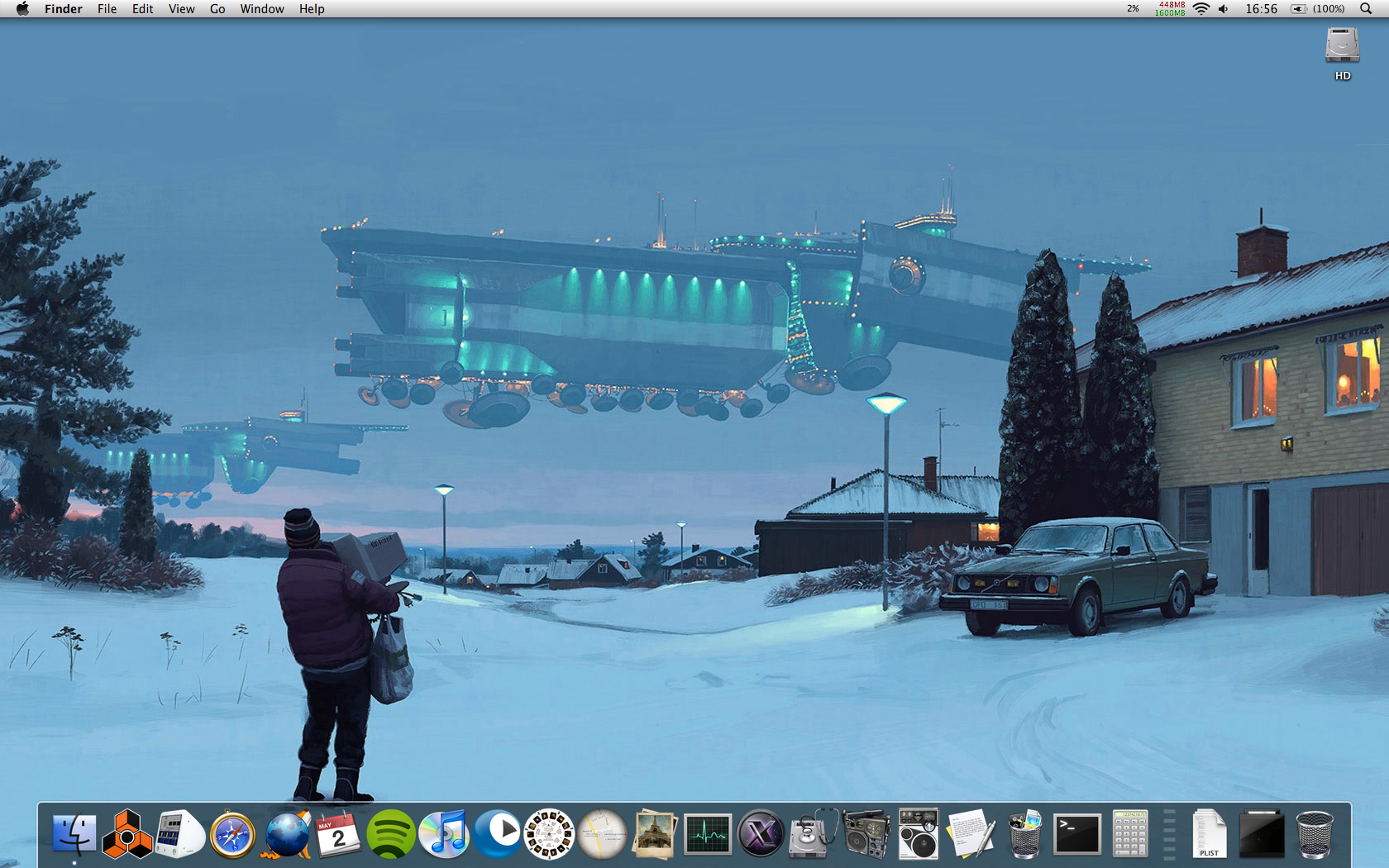Image resolution: width=1389 pixels, height=868 pixels.
Task: Open the purple X icon in dock
Action: [761, 834]
